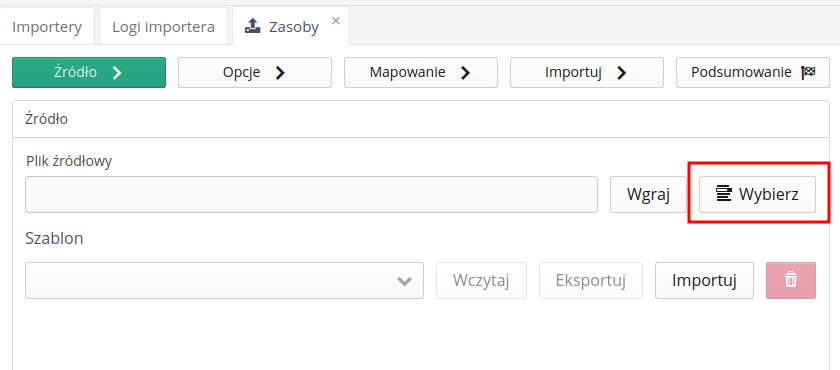
Task: Click the arrow icon on the green Źródło step
Action: tap(117, 73)
